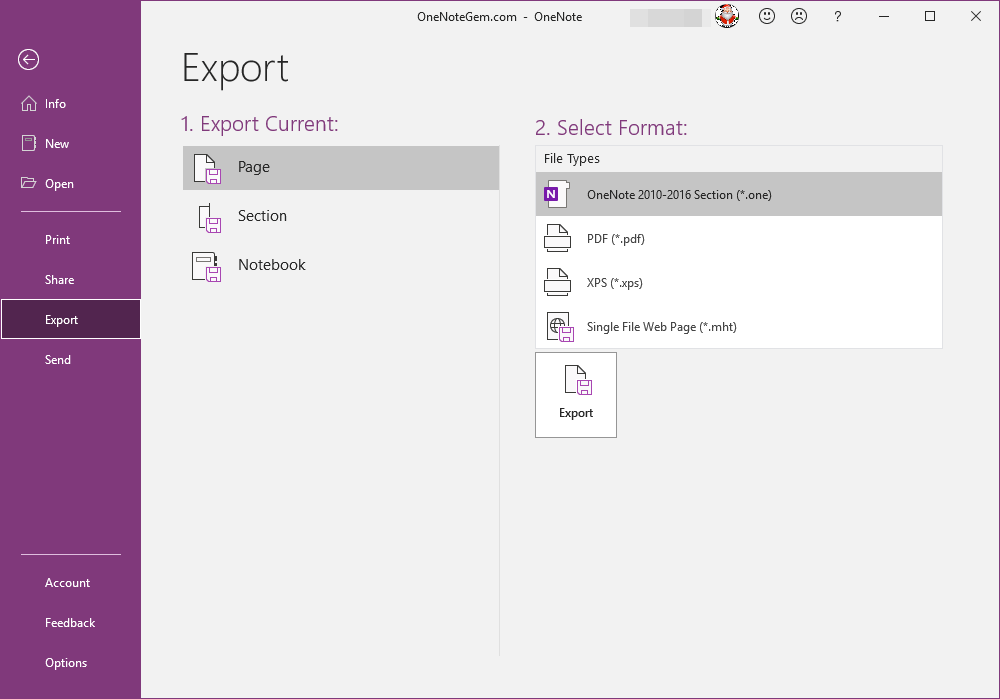
Task: Open the Feedback page
Action: pyautogui.click(x=70, y=622)
